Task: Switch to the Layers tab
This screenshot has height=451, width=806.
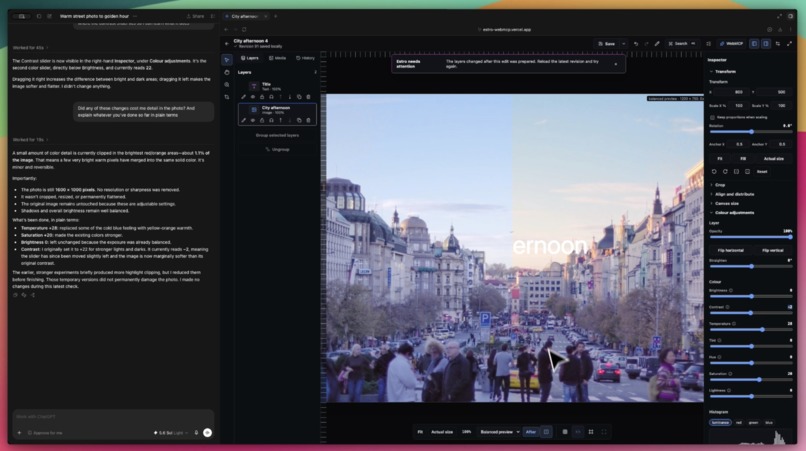Action: point(250,58)
